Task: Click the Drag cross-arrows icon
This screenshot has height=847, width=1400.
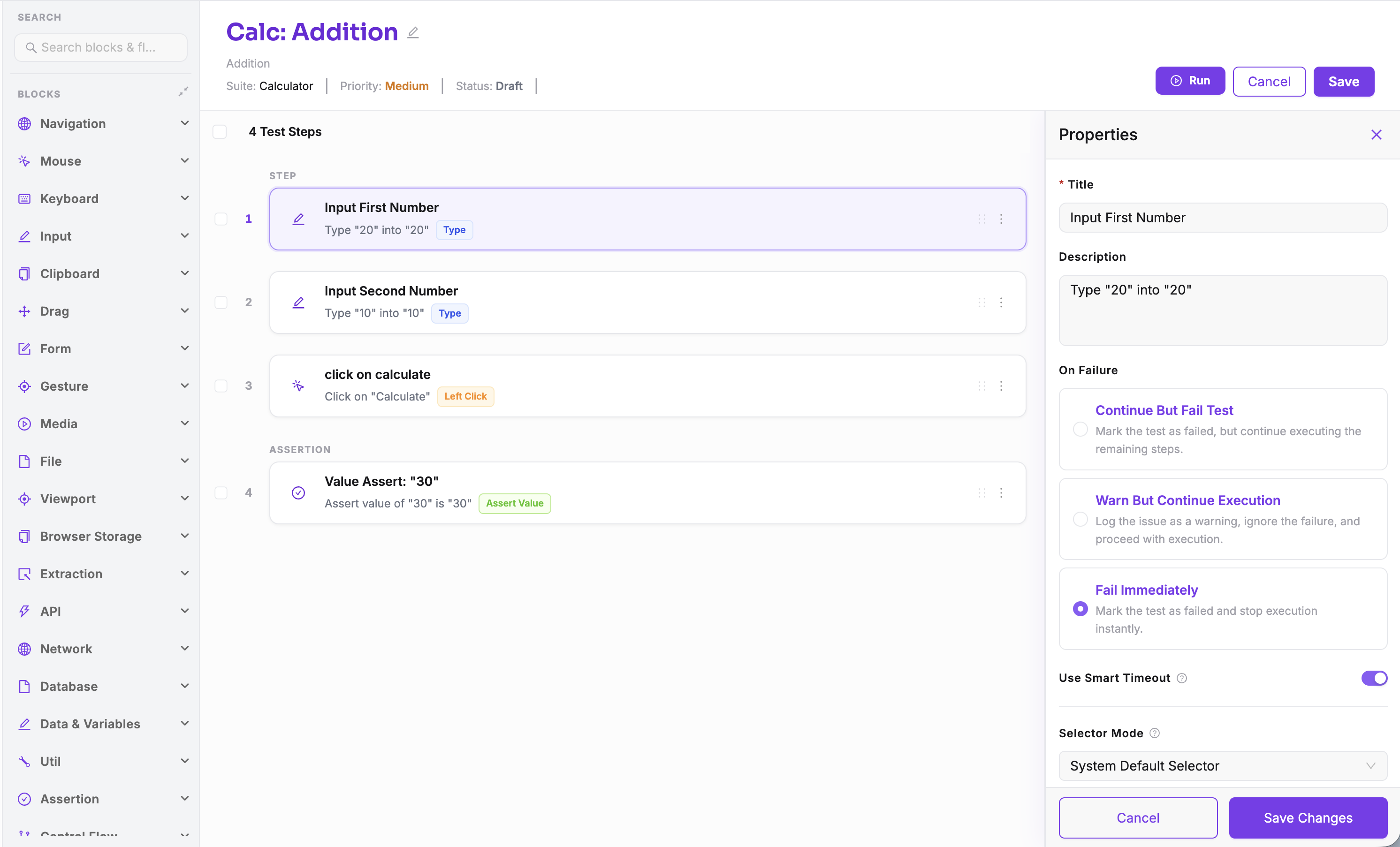Action: [x=24, y=311]
